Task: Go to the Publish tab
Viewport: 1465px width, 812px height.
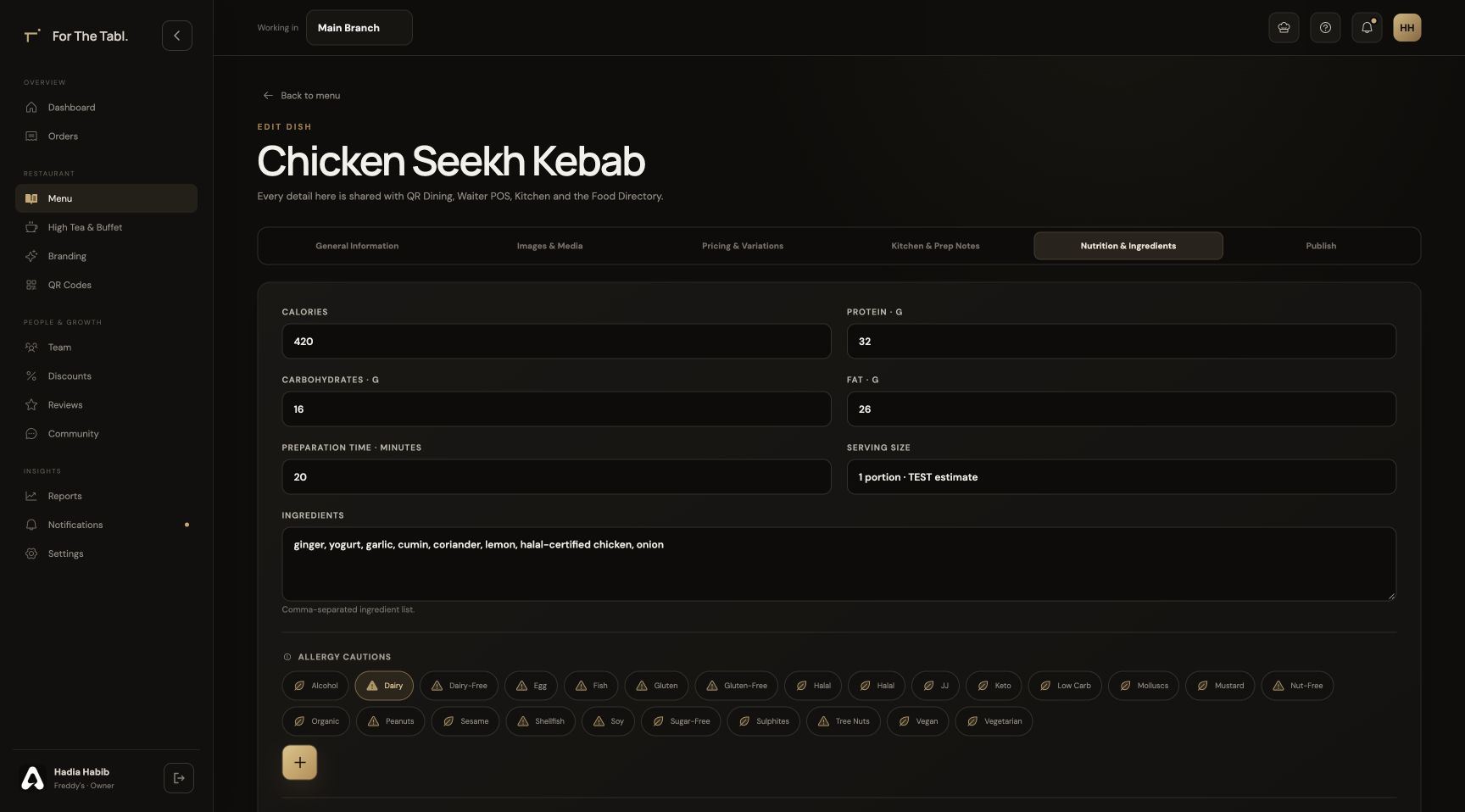Action: tap(1321, 246)
